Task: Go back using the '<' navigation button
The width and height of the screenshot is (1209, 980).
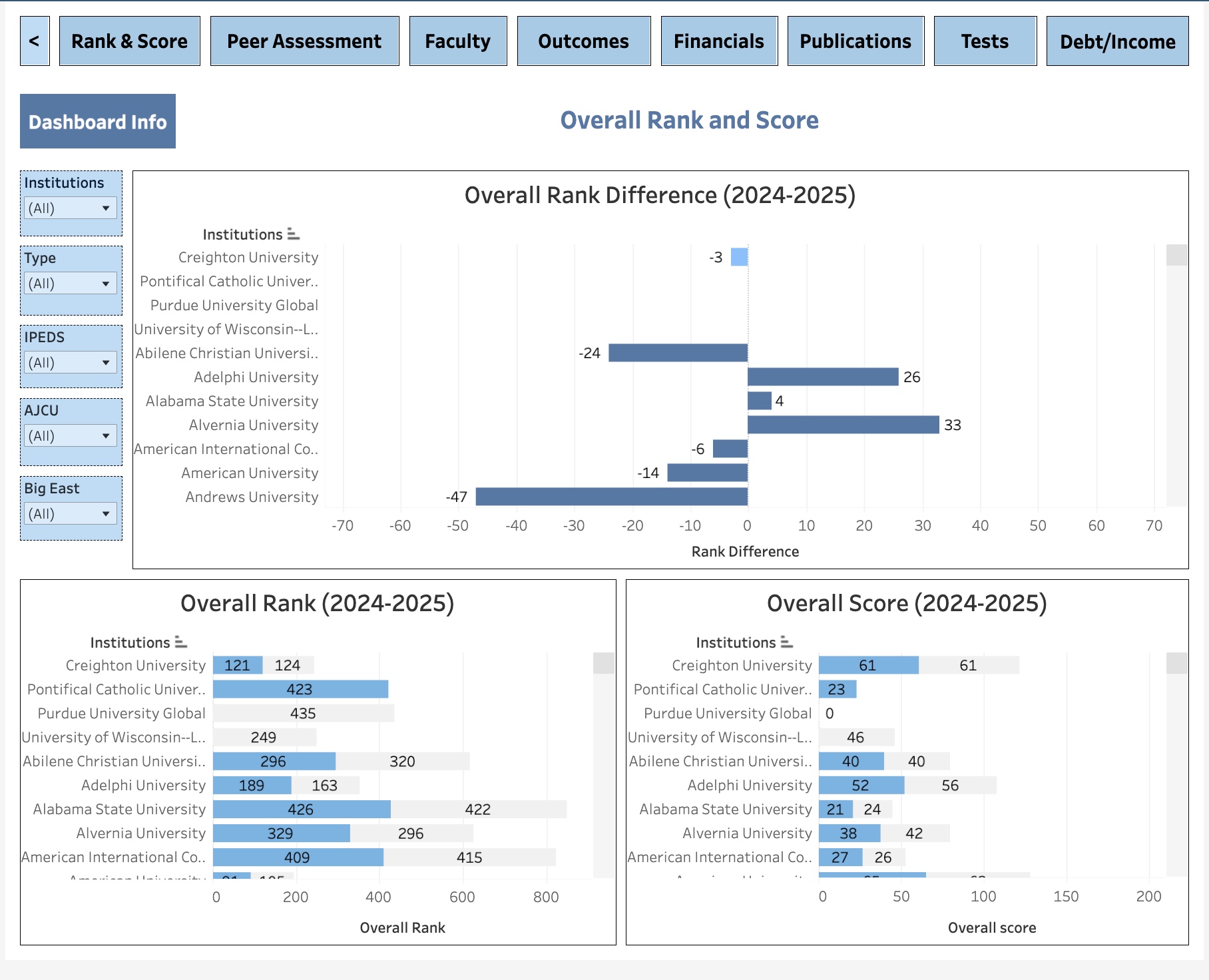Action: (35, 41)
